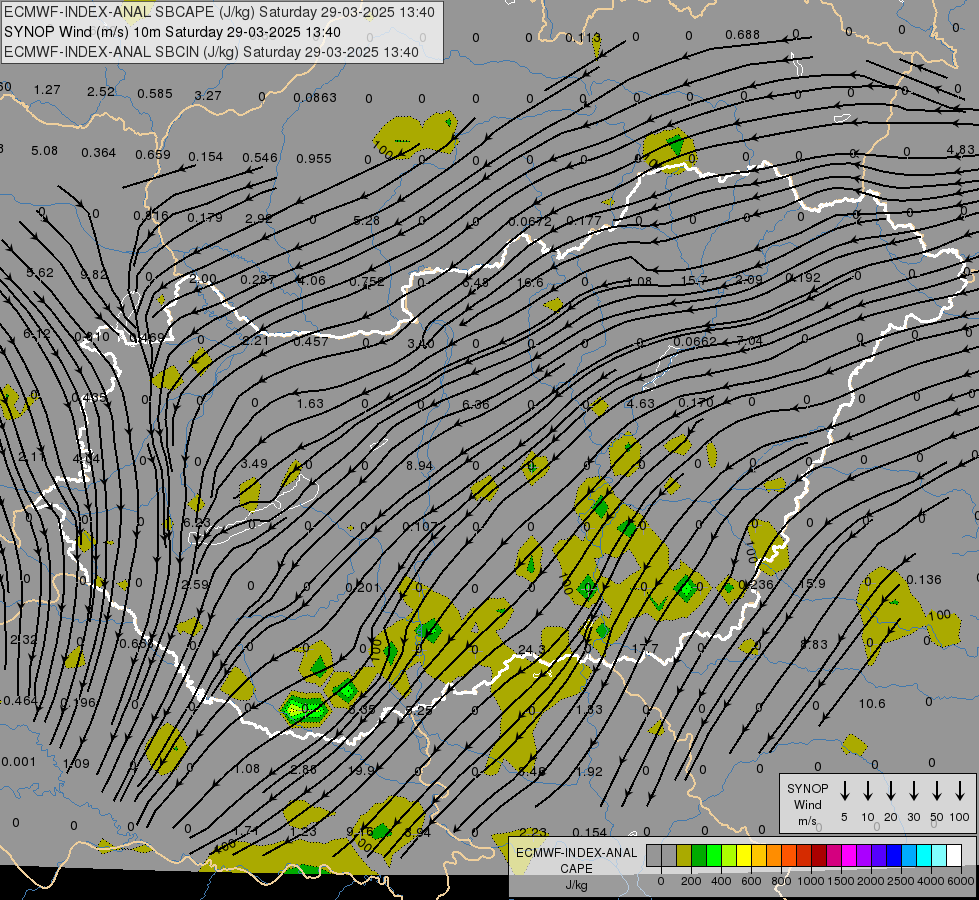
Task: Pick the olive CAPE legend swatch
Action: click(684, 856)
